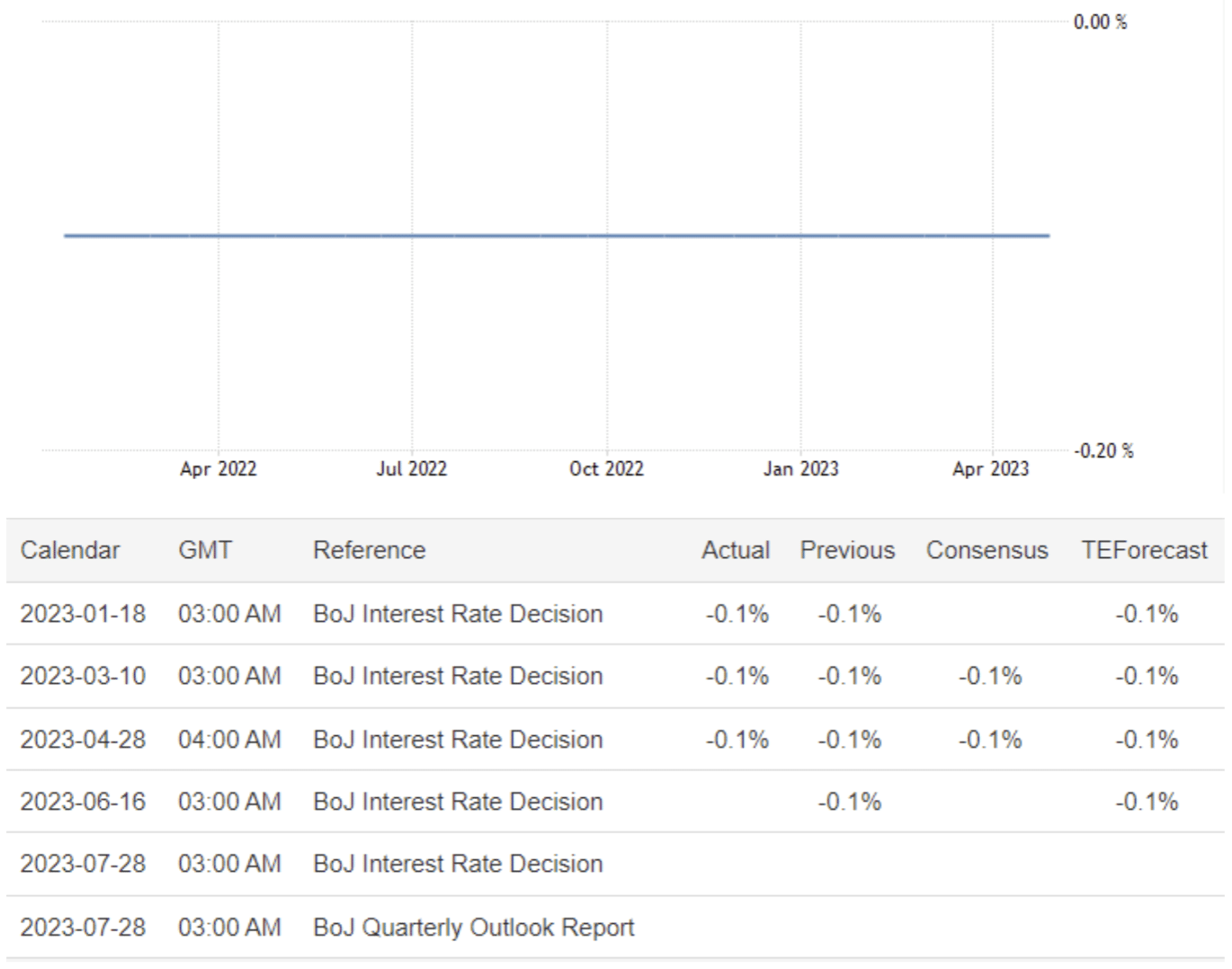Click the Jul 2022 x-axis label
This screenshot has width=1232, height=969.
(x=411, y=469)
